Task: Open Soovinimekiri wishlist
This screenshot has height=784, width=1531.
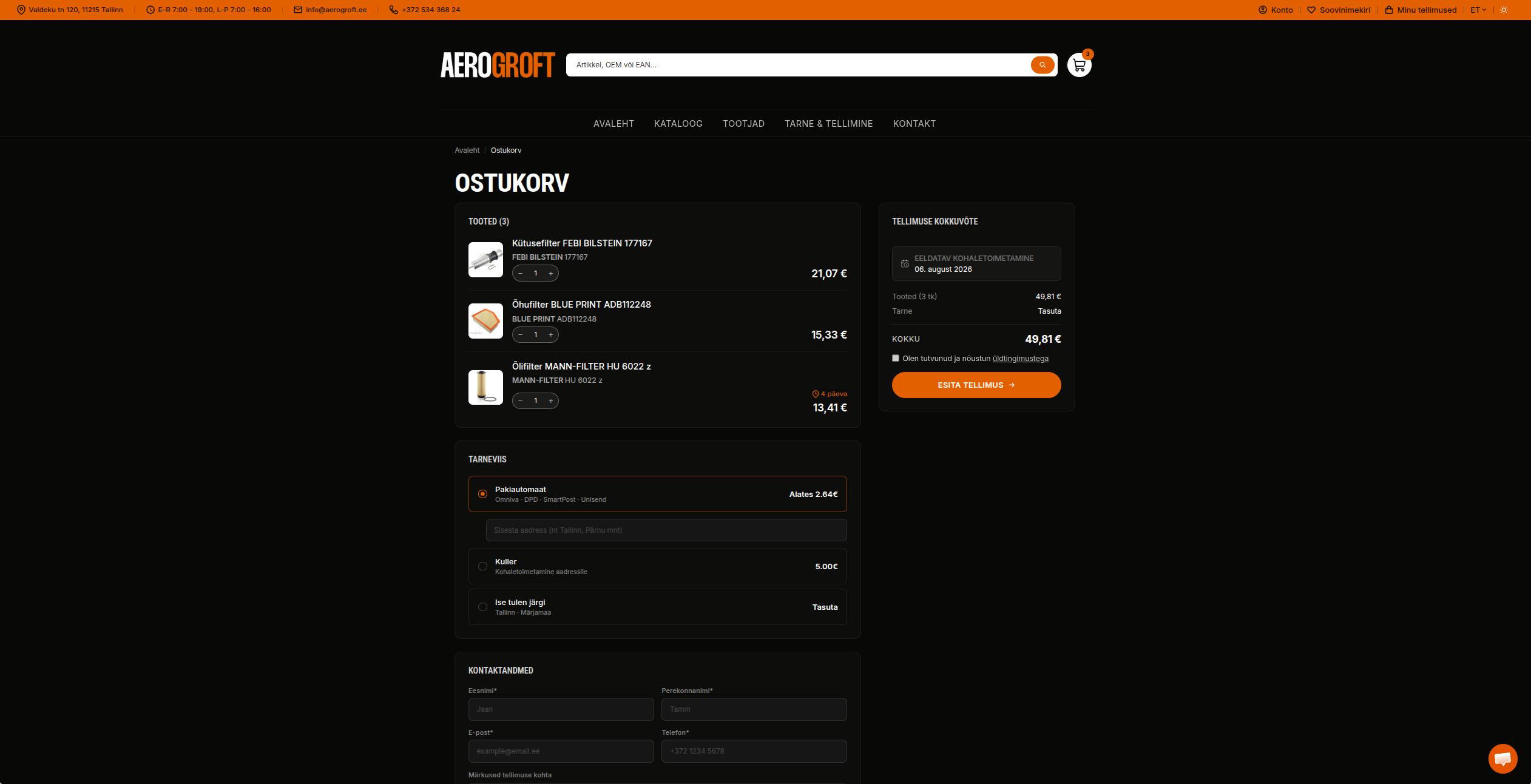Action: (x=1339, y=10)
